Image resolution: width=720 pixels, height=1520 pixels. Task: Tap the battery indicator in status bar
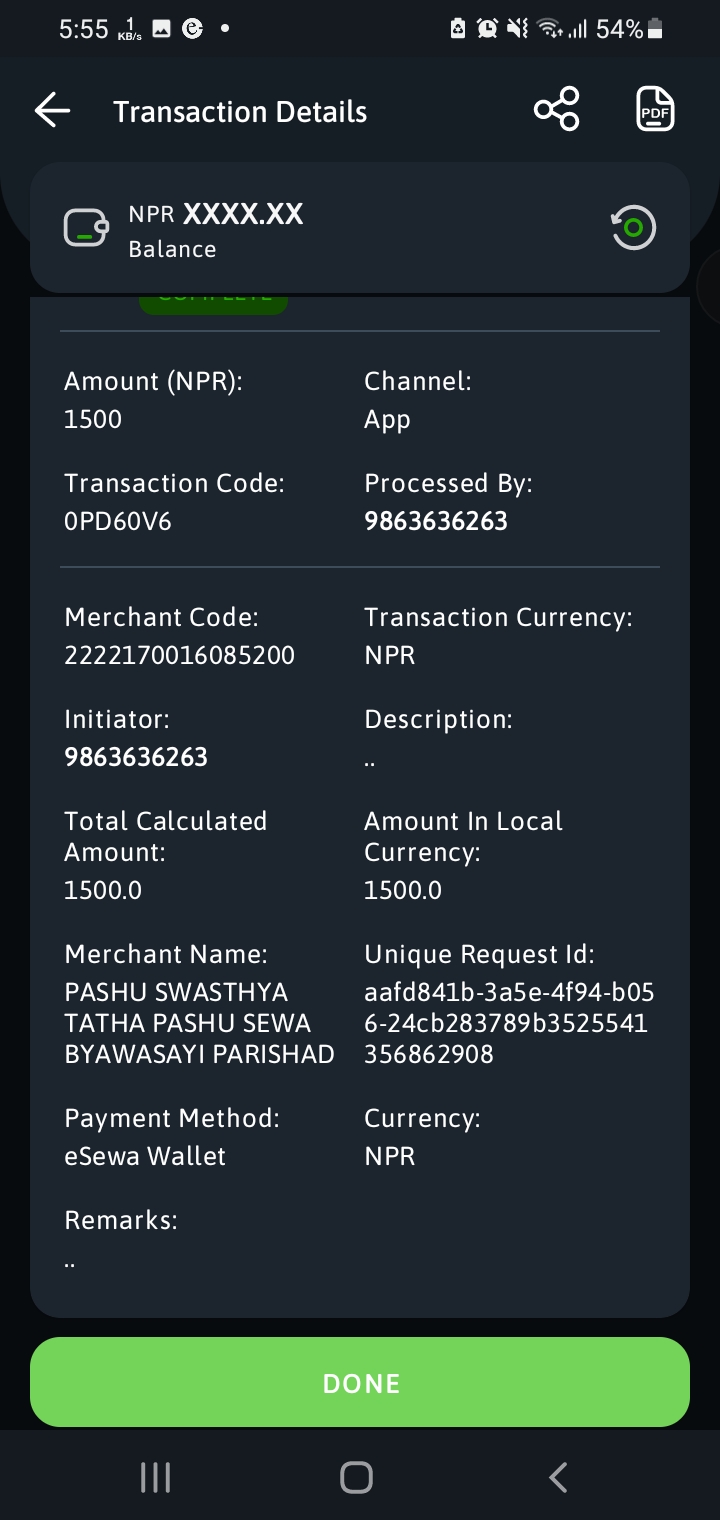[656, 30]
